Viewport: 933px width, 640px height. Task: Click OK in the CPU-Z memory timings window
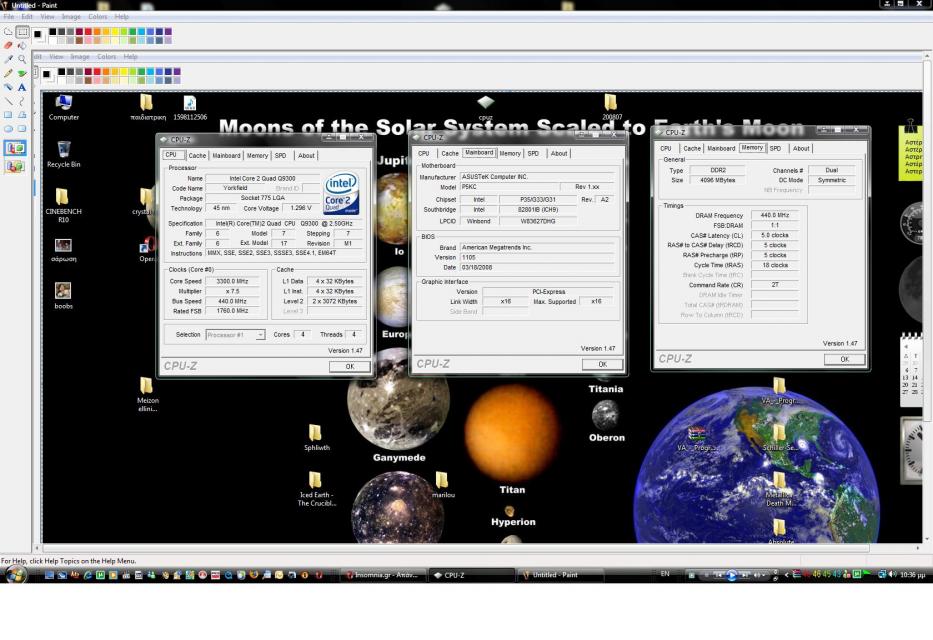coord(844,359)
